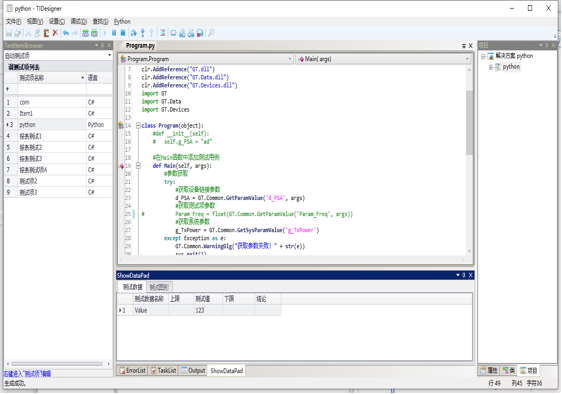Select 解决方案 python in the project tree
The image size is (562, 394).
click(514, 56)
